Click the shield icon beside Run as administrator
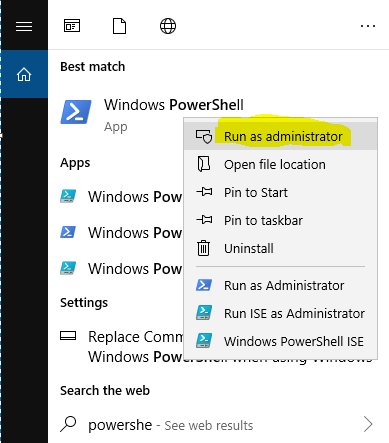The width and height of the screenshot is (389, 443). tap(204, 136)
